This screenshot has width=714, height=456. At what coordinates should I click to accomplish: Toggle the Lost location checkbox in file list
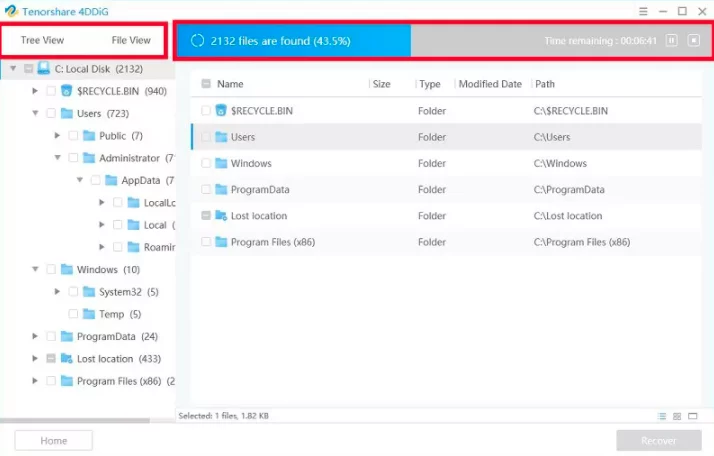click(x=206, y=215)
